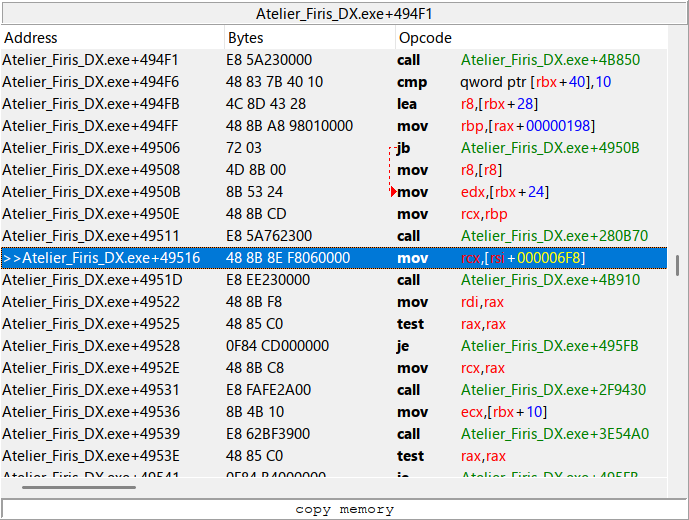Image resolution: width=689 pixels, height=520 pixels.
Task: Click the vertical scrollbar thumb
Action: coord(678,265)
